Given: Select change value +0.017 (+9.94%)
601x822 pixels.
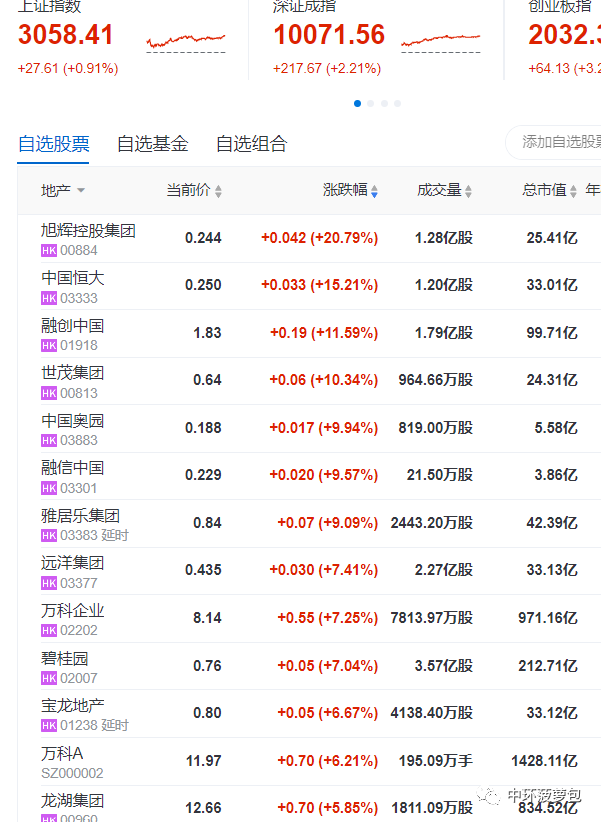Looking at the screenshot, I should tap(324, 428).
